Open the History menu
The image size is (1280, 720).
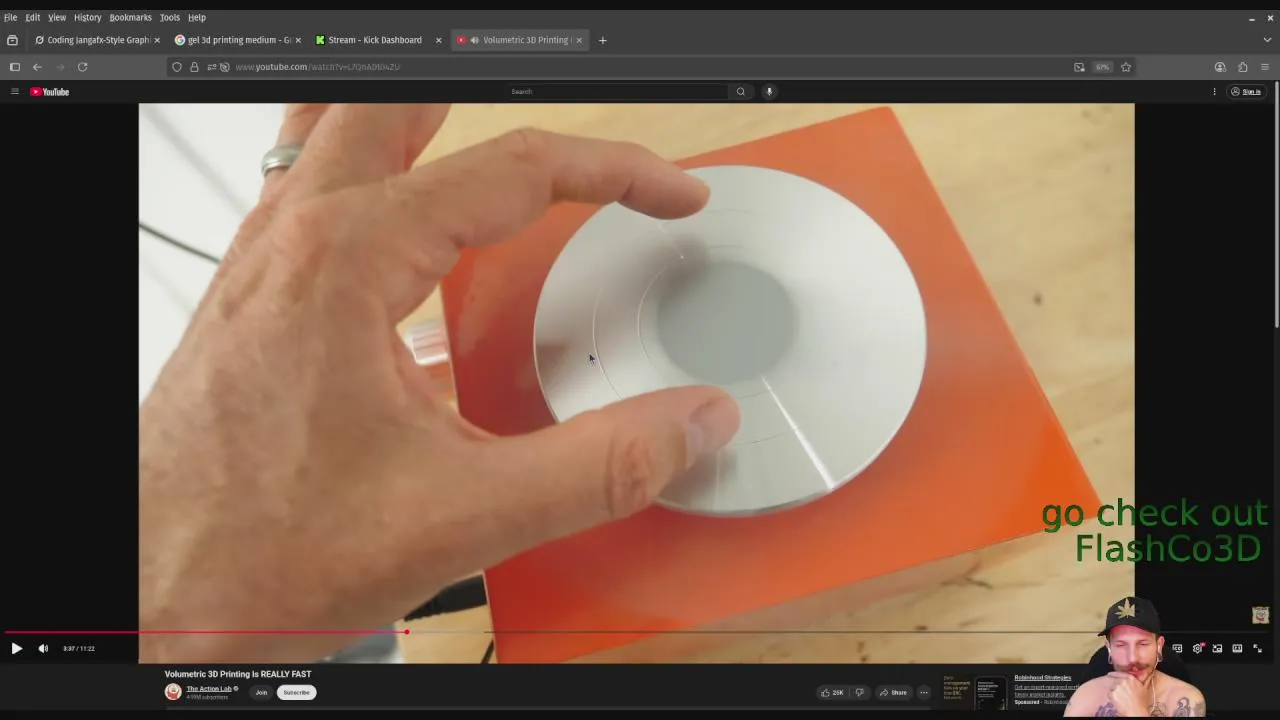[x=87, y=17]
